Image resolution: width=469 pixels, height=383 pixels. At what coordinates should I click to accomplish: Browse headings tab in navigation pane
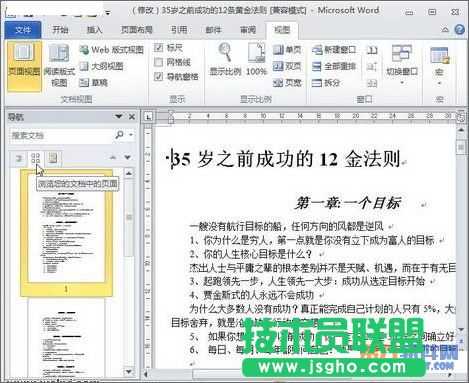[19, 158]
